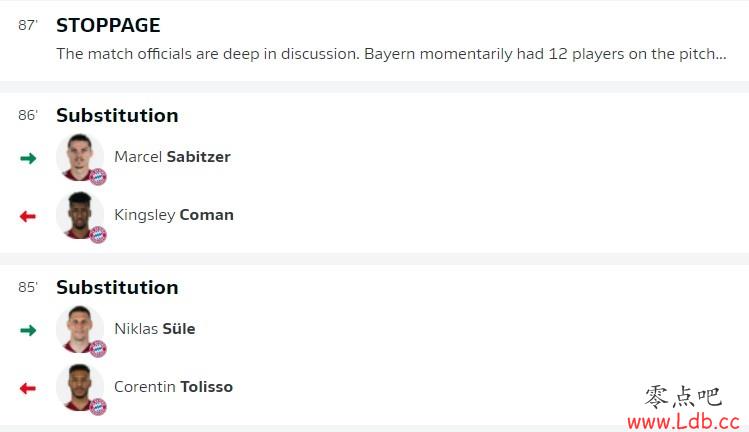Click the red arrow beside Corentin Tolisso
749x432 pixels.
(28, 388)
